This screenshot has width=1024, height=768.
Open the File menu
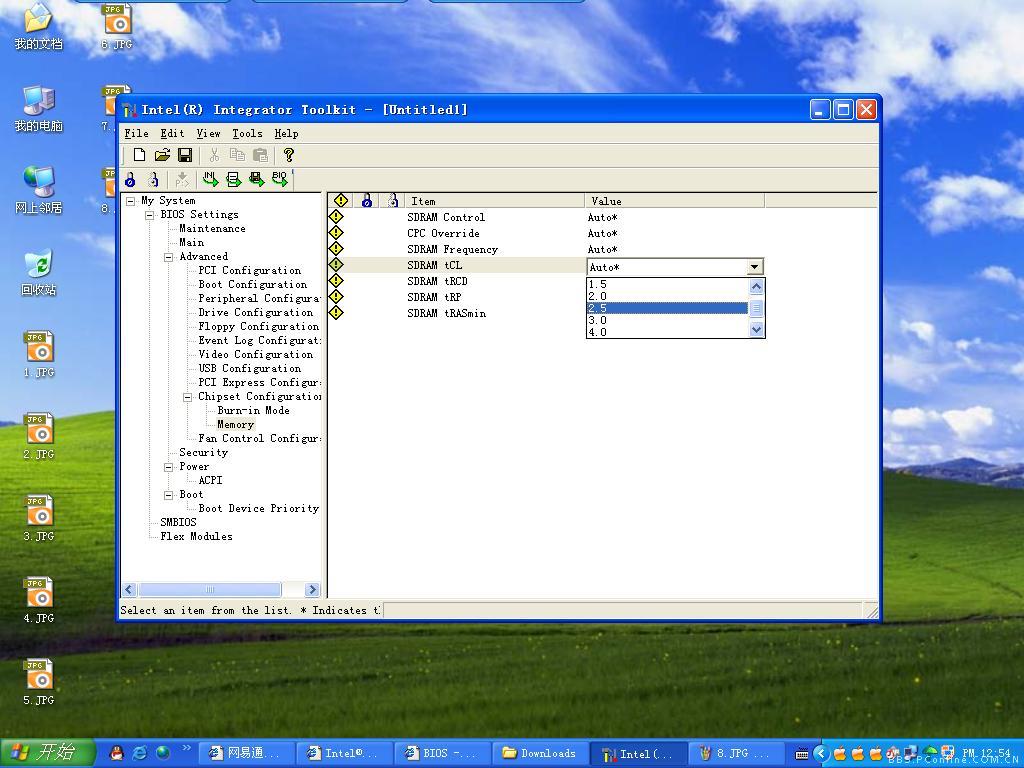click(x=136, y=133)
